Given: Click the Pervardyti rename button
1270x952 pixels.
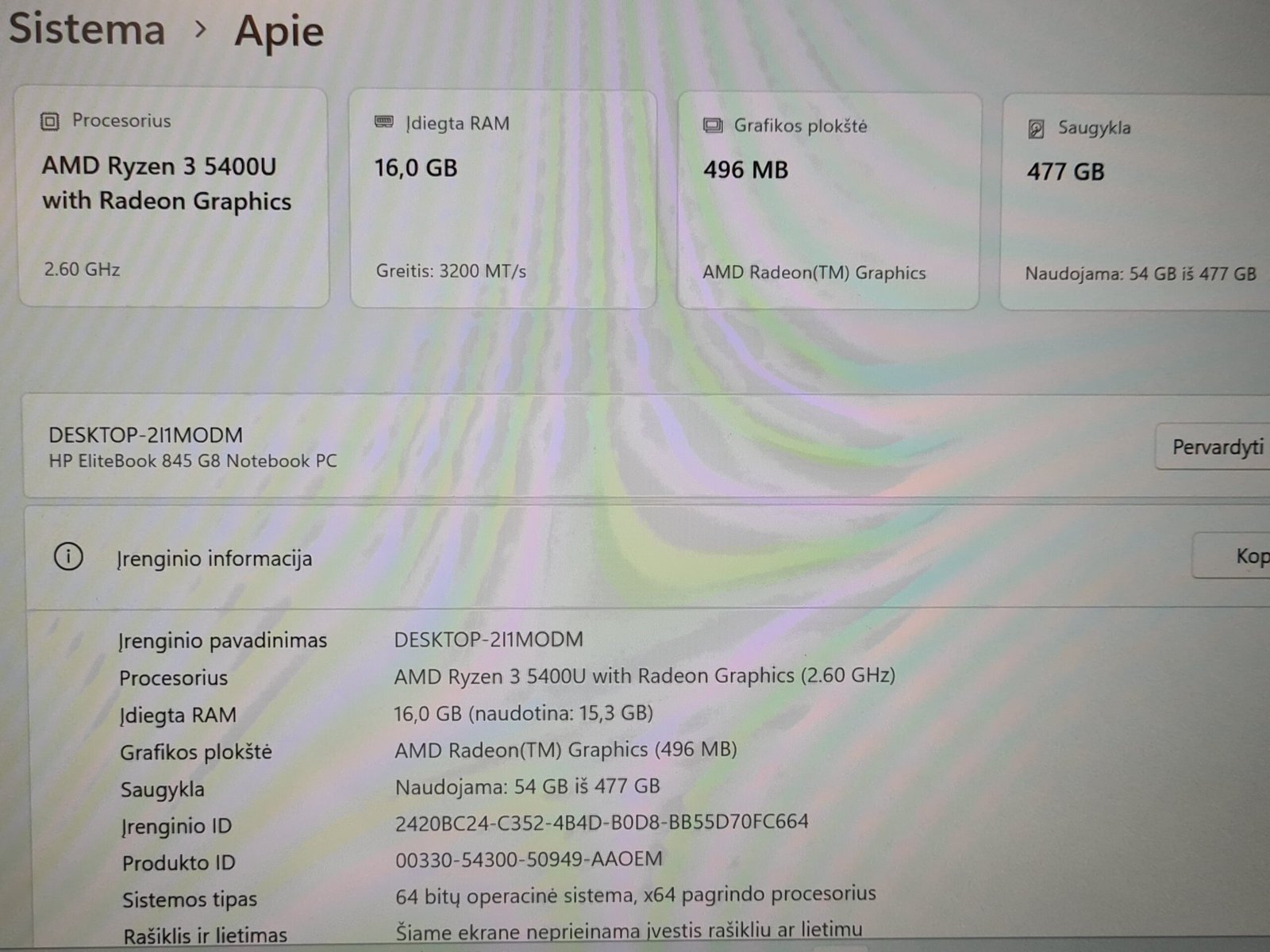Looking at the screenshot, I should [x=1213, y=447].
